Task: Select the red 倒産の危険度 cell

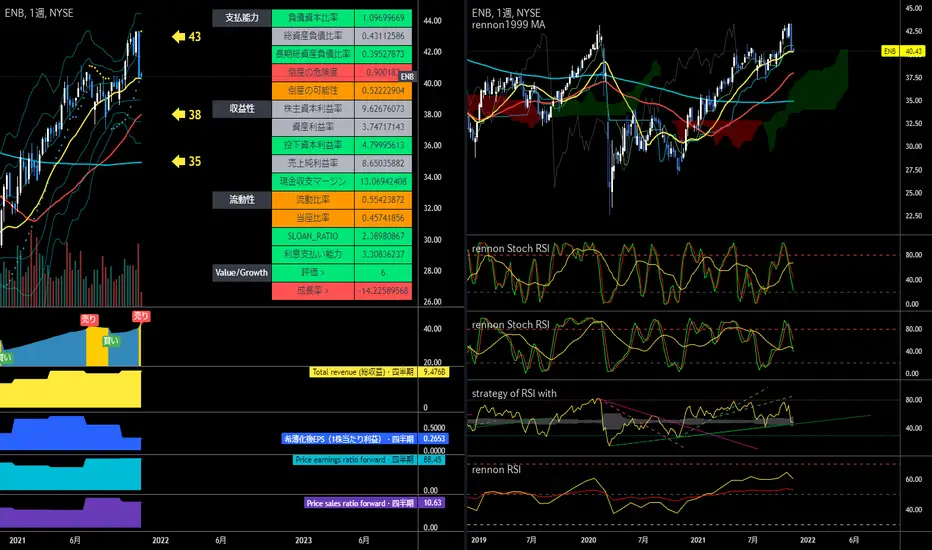Action: pos(313,72)
